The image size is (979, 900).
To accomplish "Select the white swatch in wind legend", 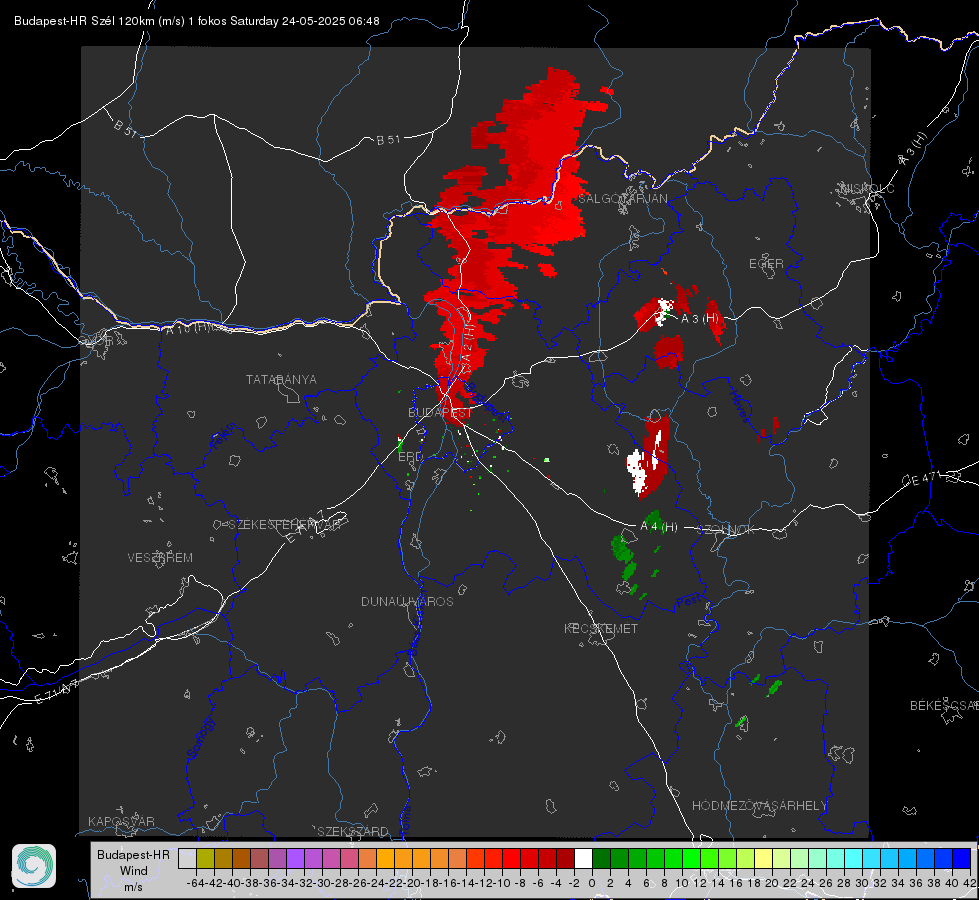I will [x=583, y=859].
